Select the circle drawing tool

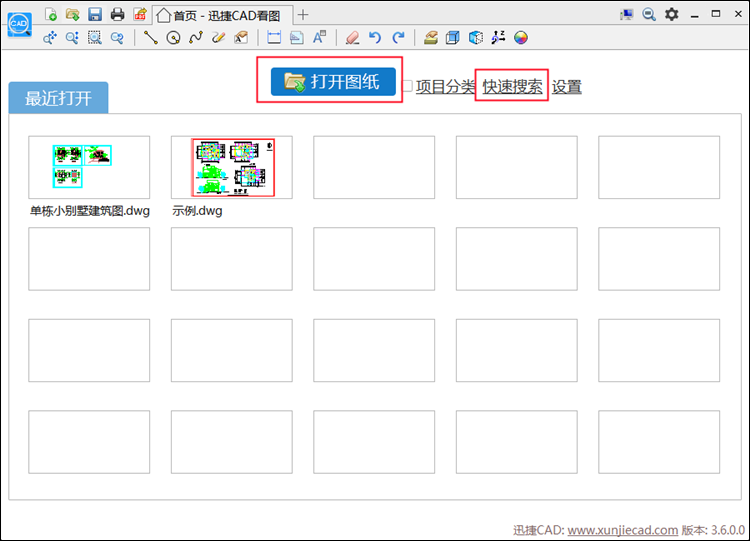coord(173,37)
